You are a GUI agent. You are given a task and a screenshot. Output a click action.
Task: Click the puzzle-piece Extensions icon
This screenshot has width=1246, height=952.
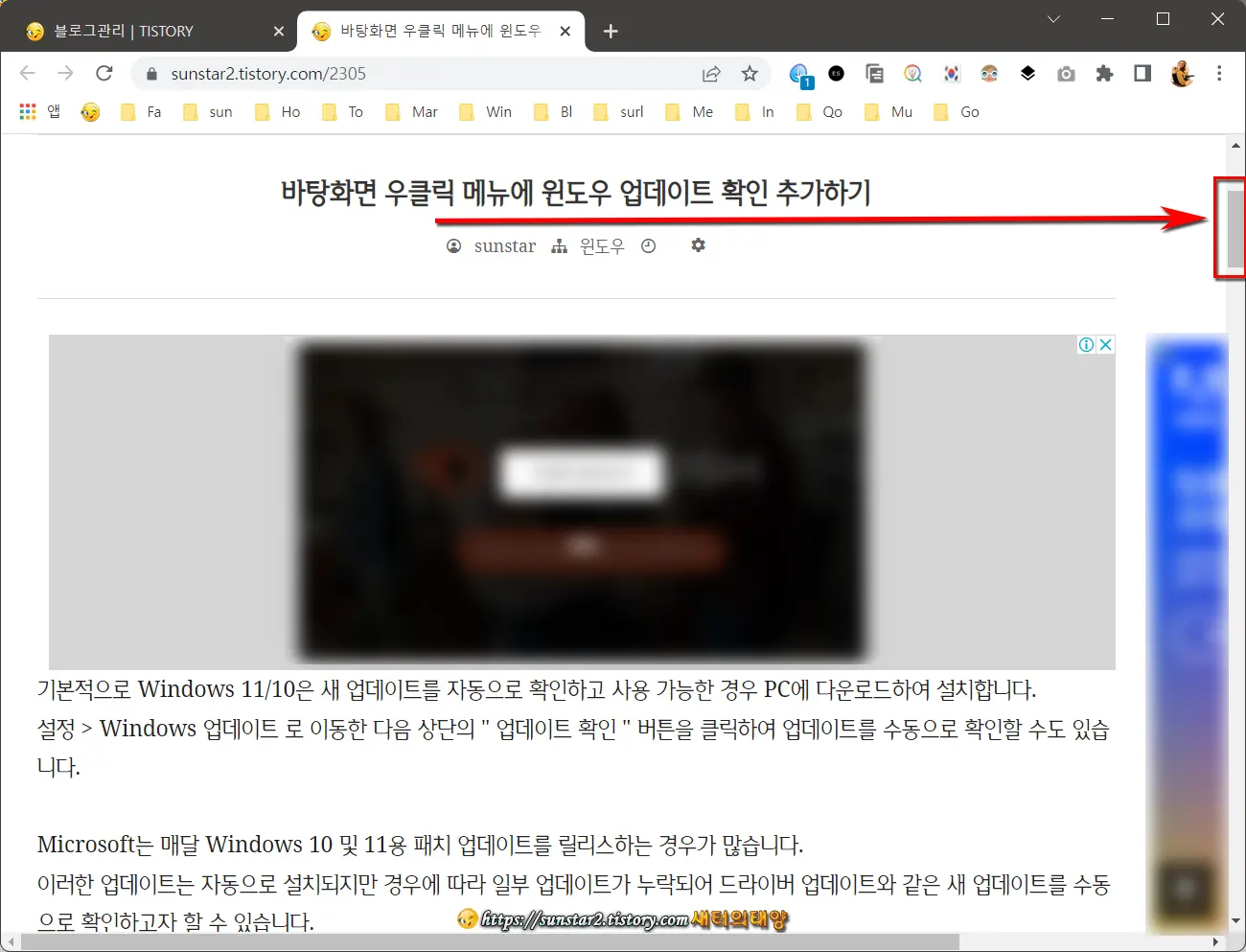click(x=1104, y=73)
